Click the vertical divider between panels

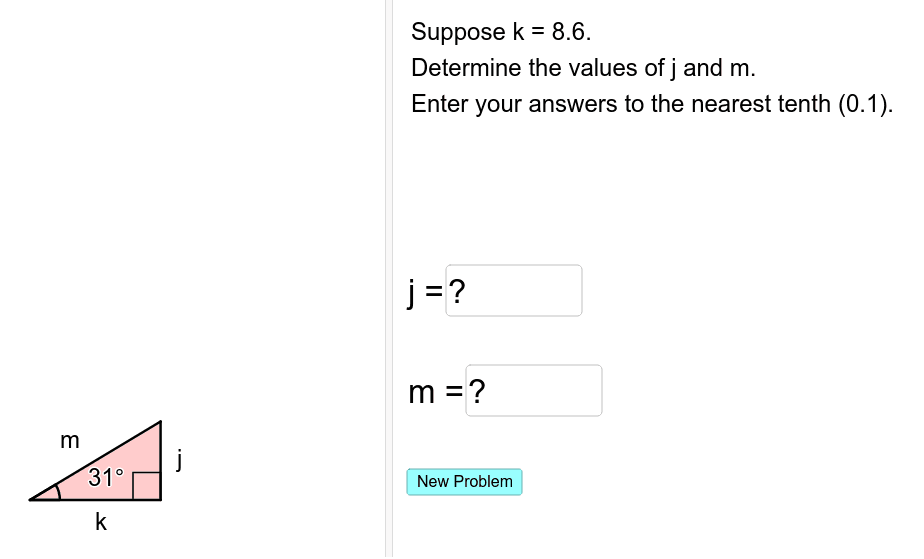point(389,279)
